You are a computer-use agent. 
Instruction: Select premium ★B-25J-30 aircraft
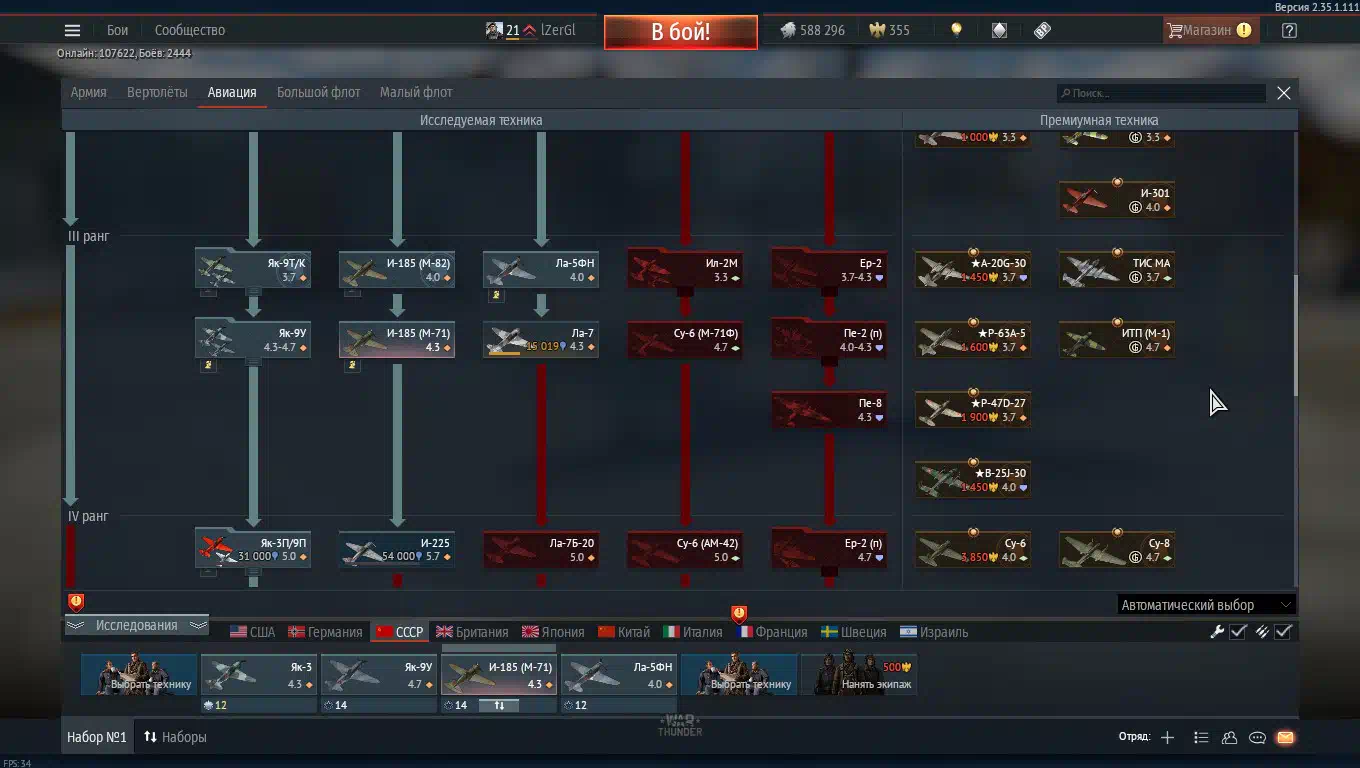point(973,480)
